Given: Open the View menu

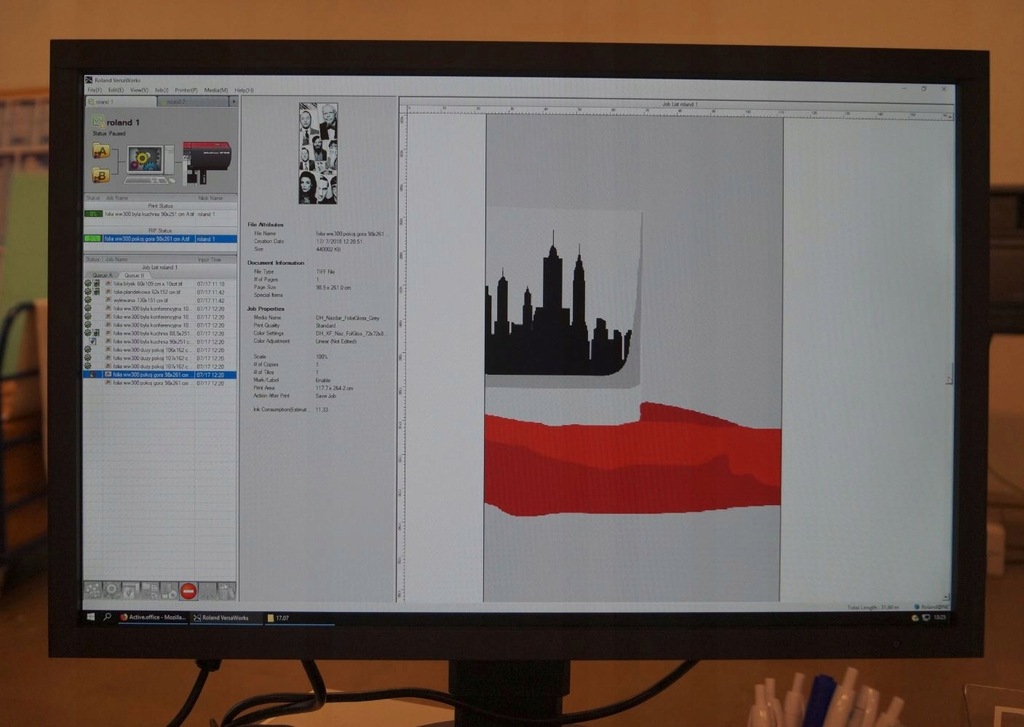Looking at the screenshot, I should [138, 90].
